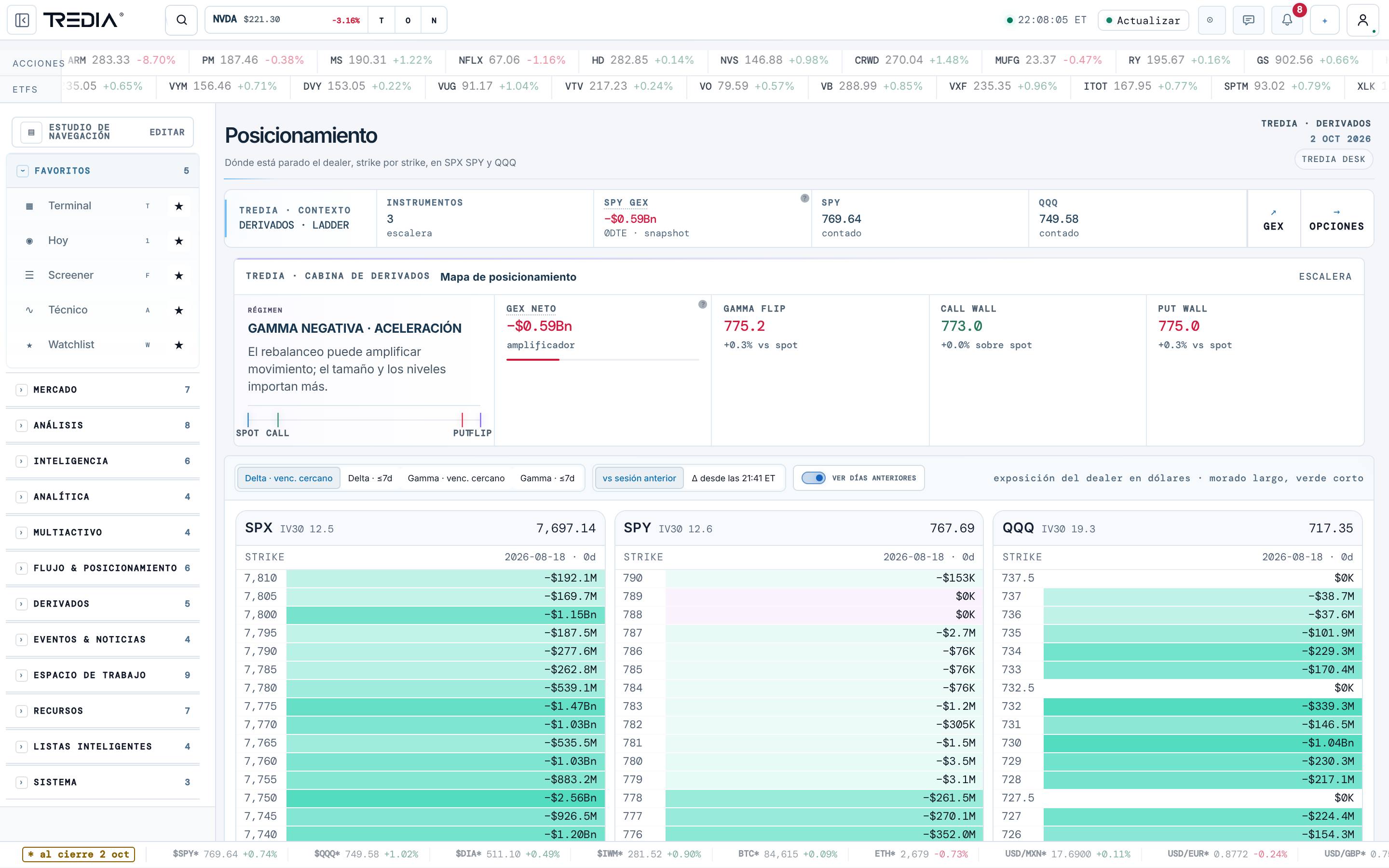
Task: Click the Estudio de Navegación panel icon
Action: point(31,132)
